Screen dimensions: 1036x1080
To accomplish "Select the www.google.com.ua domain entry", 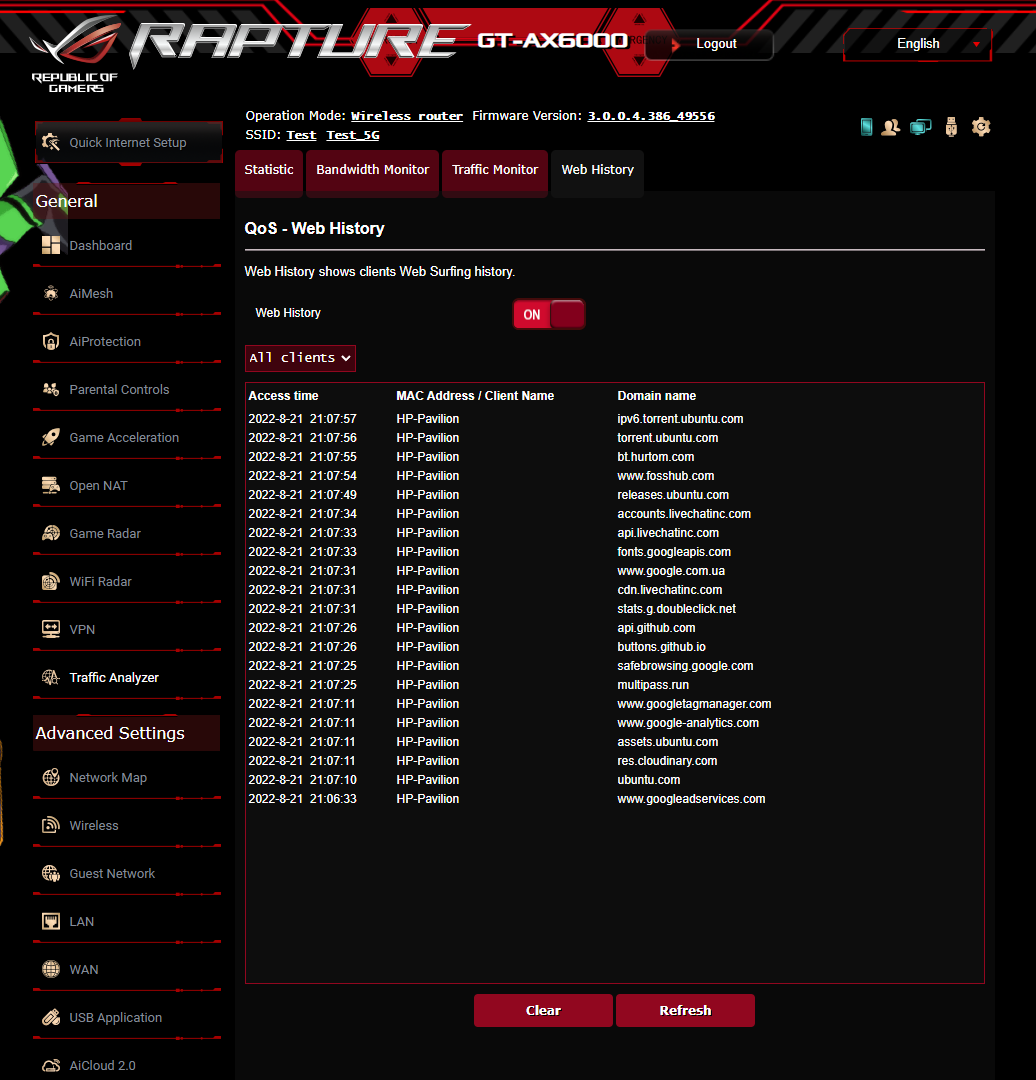I will point(671,571).
